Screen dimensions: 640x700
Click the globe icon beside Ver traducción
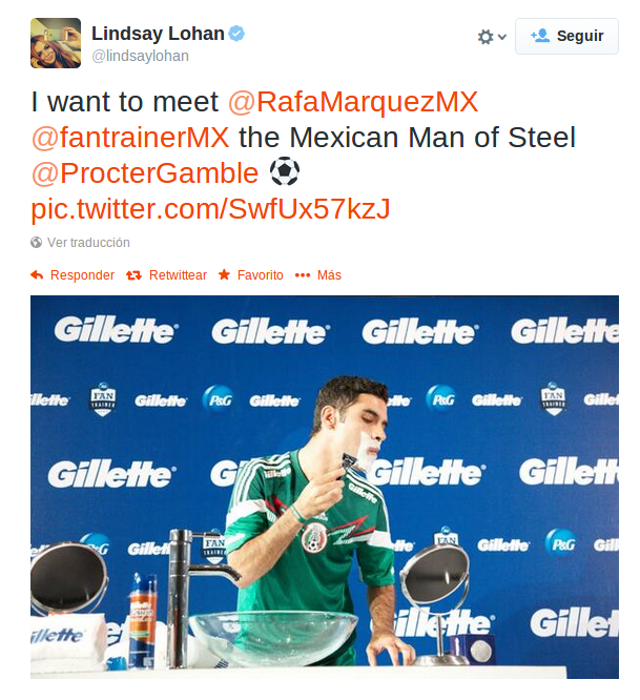(37, 243)
